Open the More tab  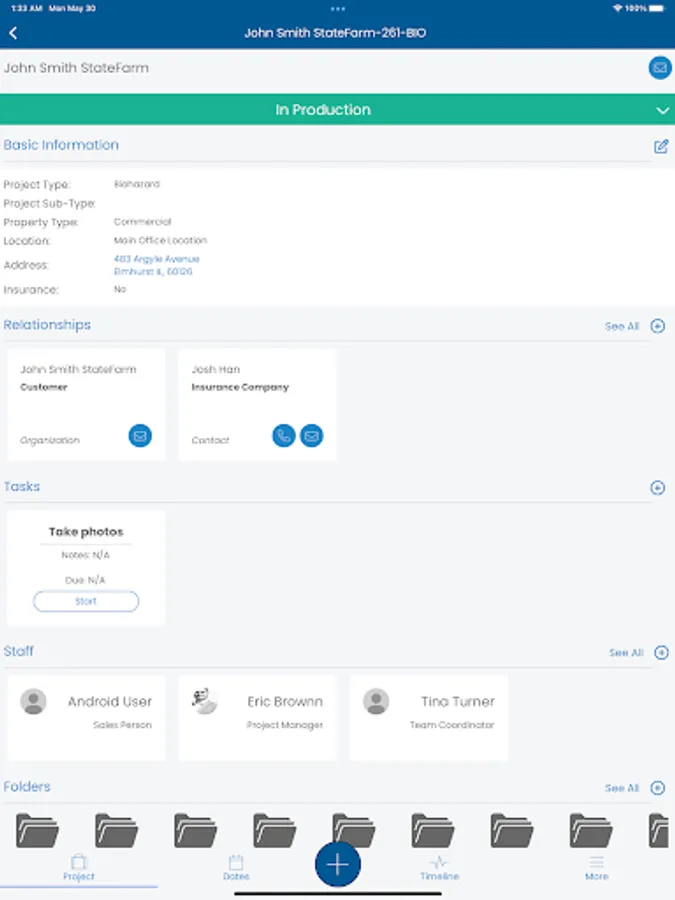click(x=596, y=868)
